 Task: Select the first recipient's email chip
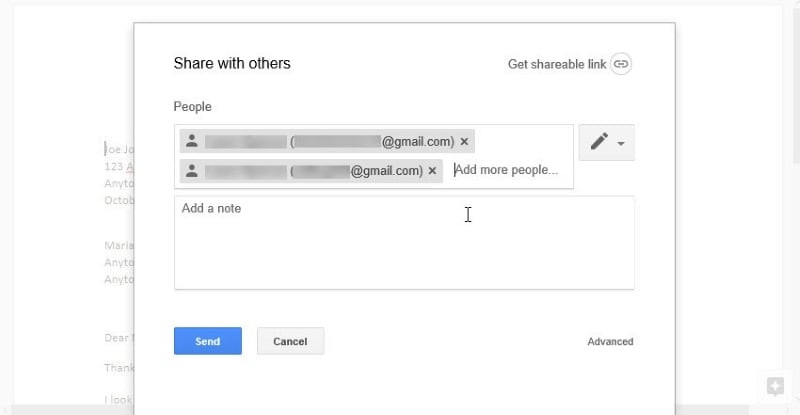point(330,141)
